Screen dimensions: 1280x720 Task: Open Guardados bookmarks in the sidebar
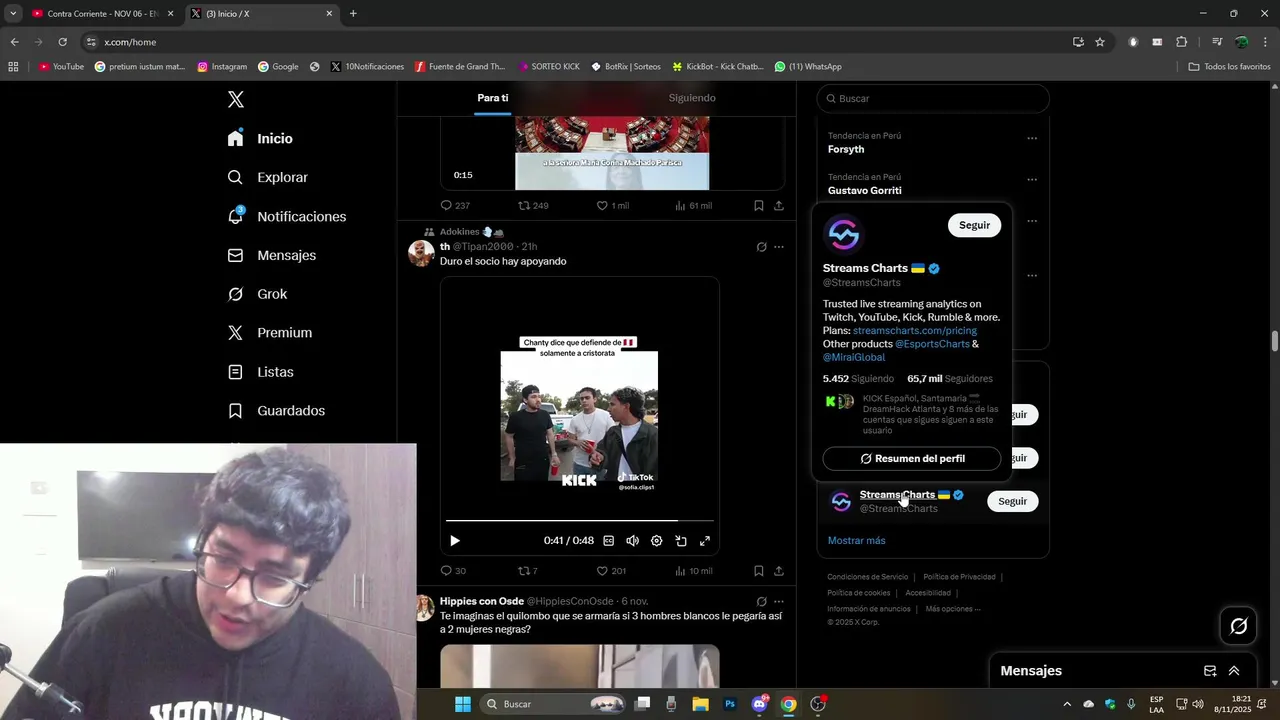click(x=277, y=411)
